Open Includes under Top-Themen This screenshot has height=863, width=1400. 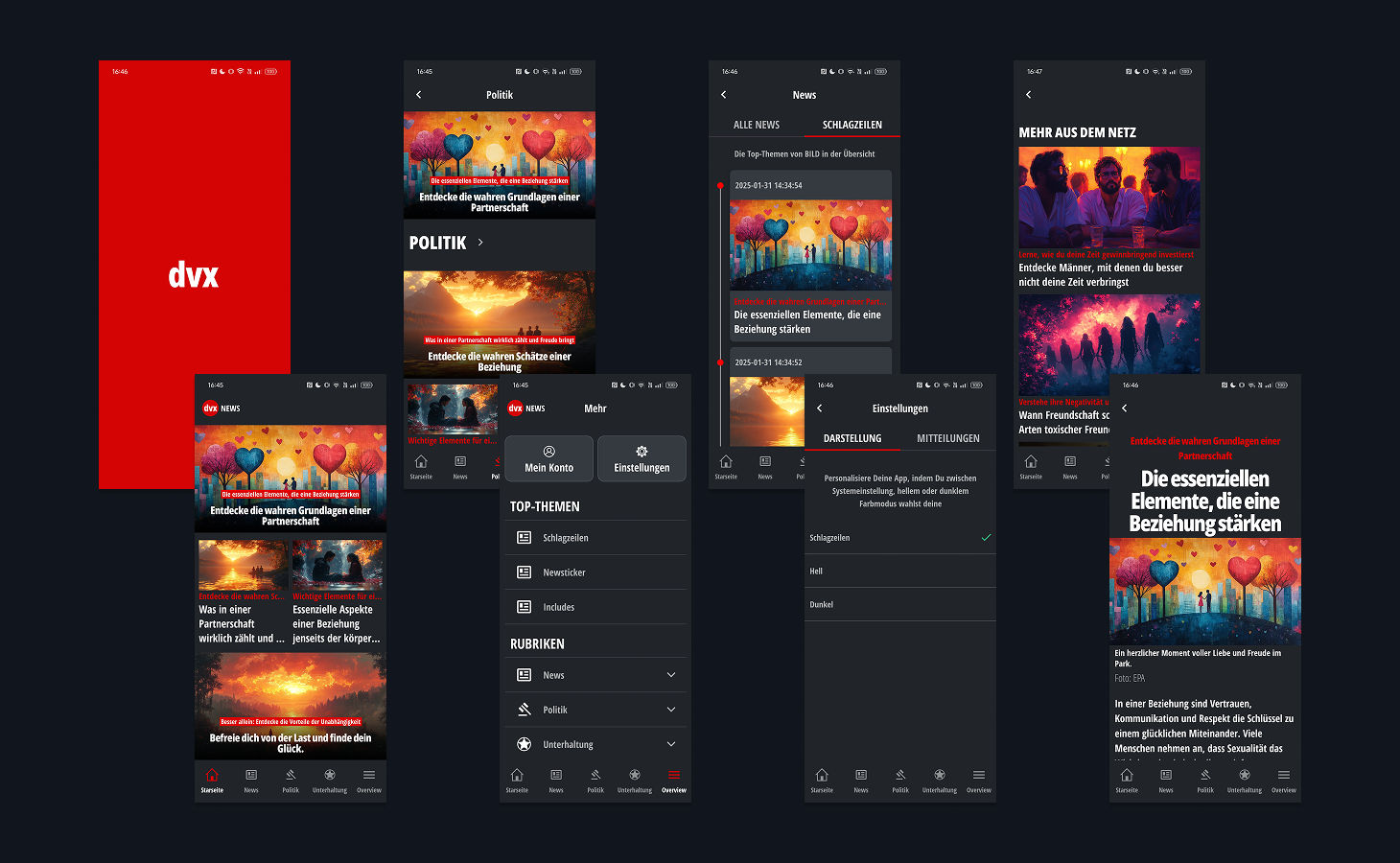click(595, 607)
